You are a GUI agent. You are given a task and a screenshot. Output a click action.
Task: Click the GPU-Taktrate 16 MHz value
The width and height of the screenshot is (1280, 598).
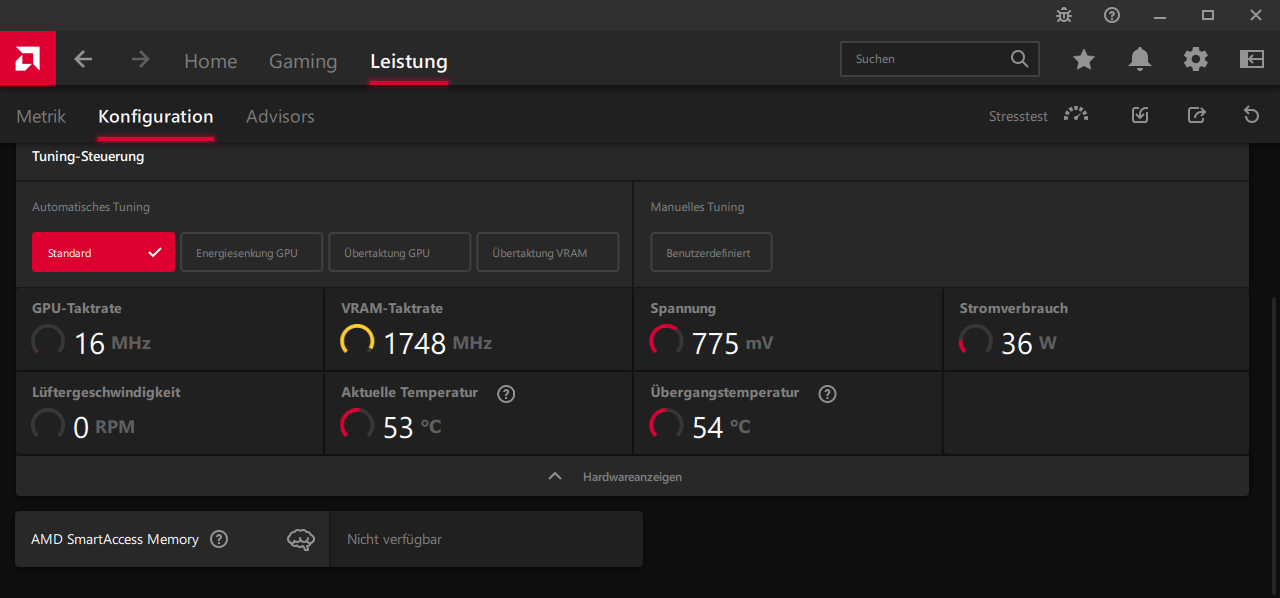pyautogui.click(x=112, y=343)
